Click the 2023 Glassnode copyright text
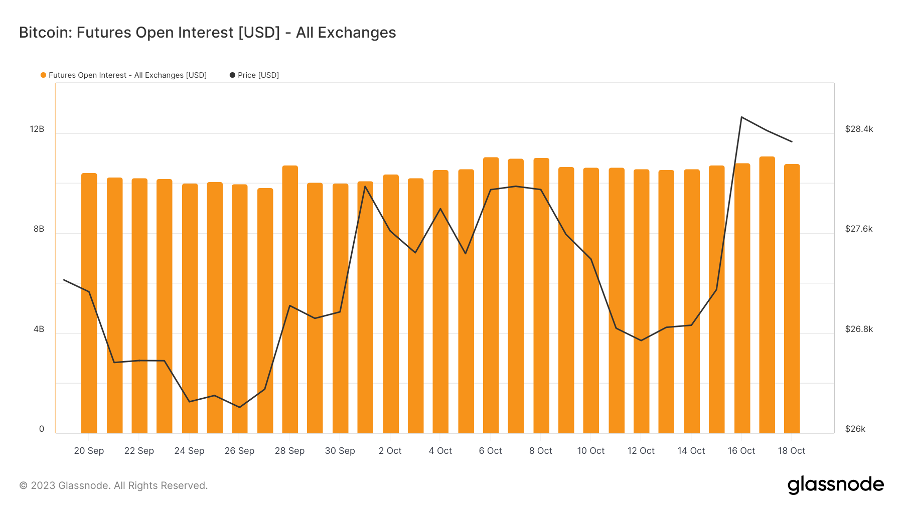 coord(113,486)
